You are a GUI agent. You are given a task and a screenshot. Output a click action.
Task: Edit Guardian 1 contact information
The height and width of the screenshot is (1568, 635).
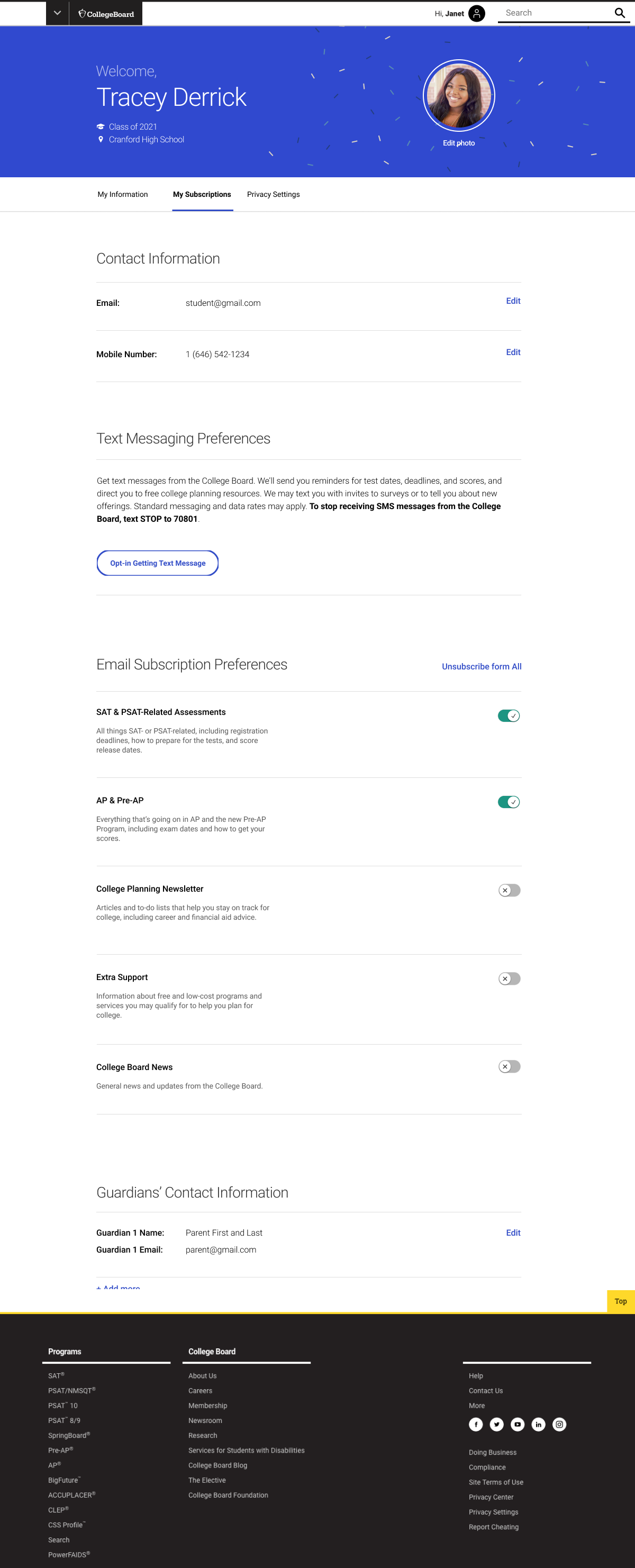tap(513, 1232)
